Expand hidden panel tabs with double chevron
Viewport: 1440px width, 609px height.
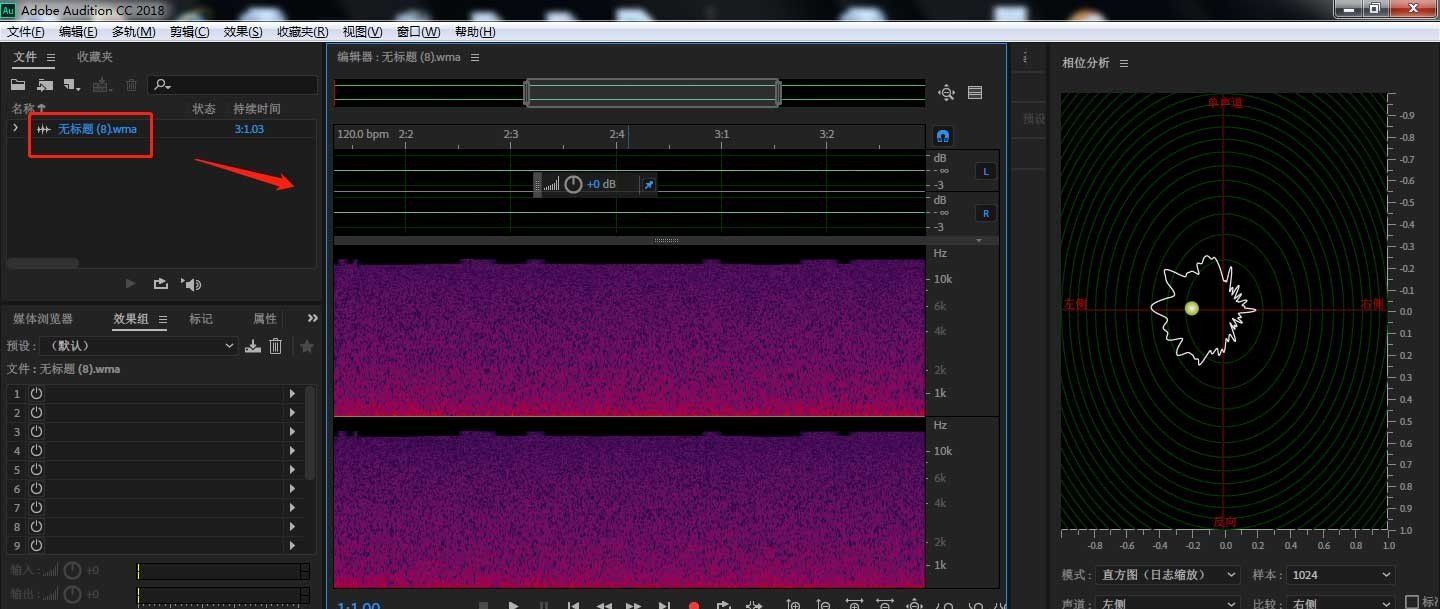[312, 318]
